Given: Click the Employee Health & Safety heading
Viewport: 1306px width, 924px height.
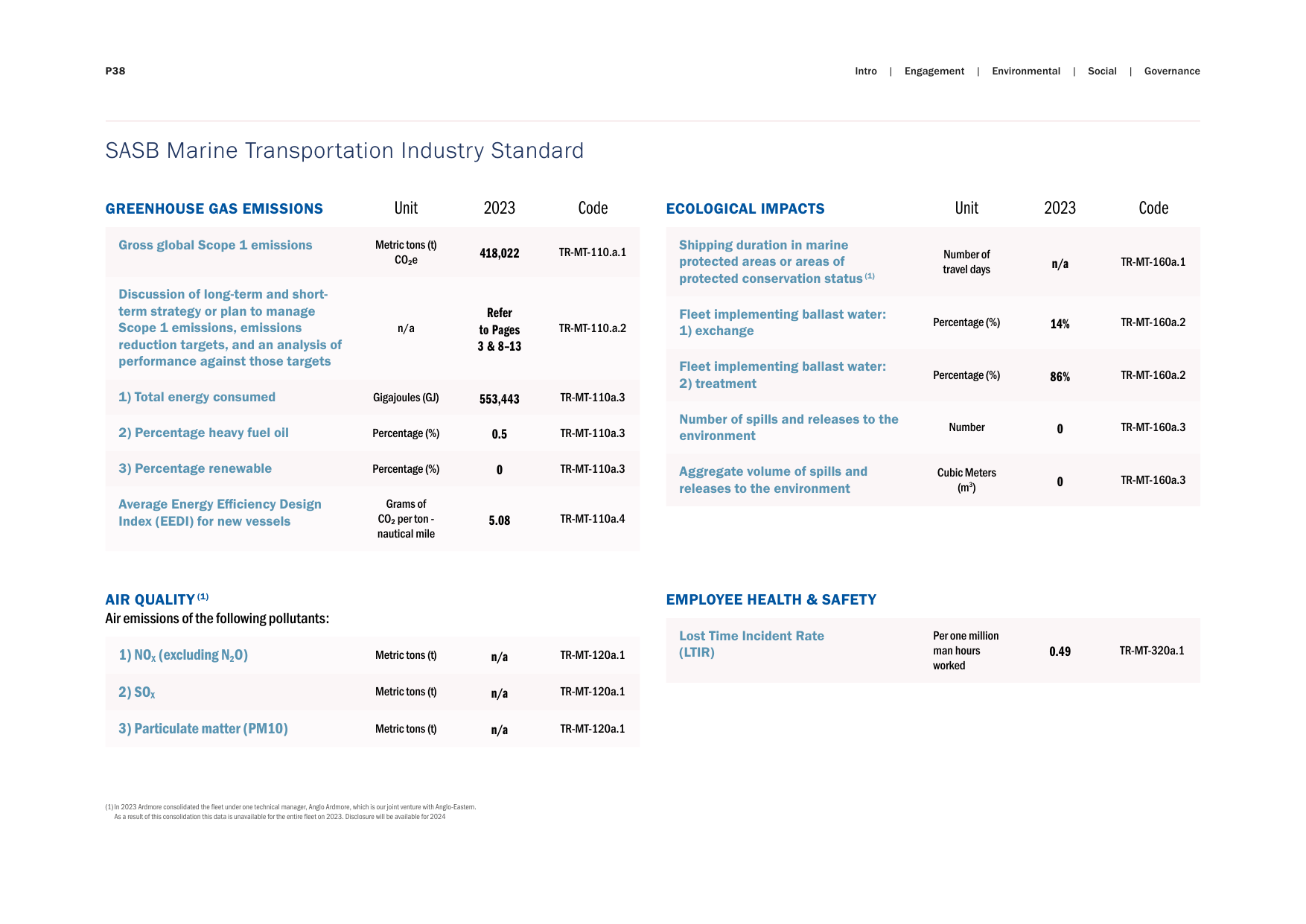Looking at the screenshot, I should 771,599.
